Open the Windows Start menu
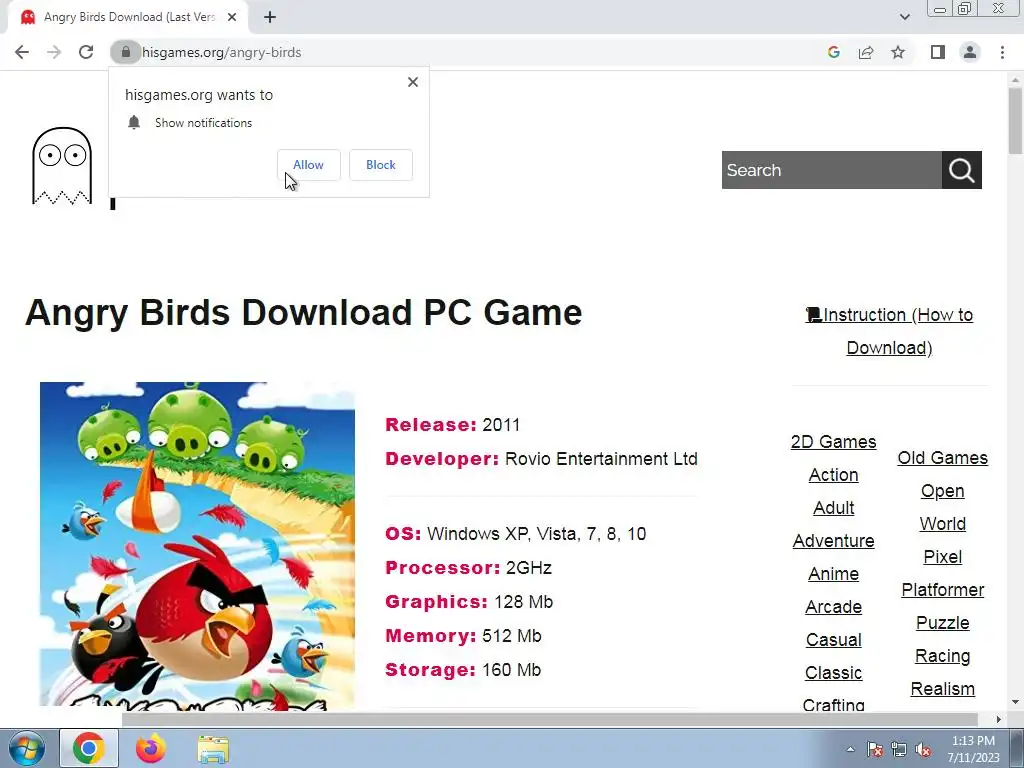The image size is (1024, 768). (x=26, y=748)
